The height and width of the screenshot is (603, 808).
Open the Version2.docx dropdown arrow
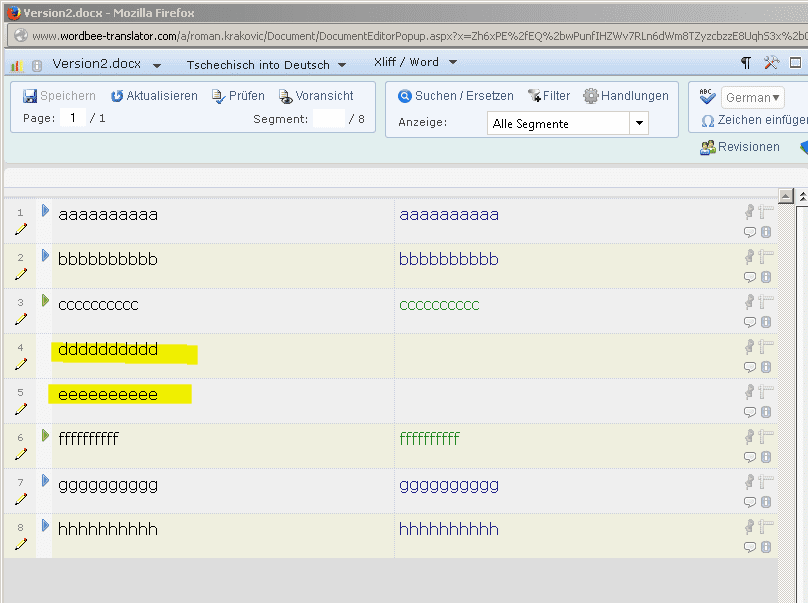[x=157, y=65]
